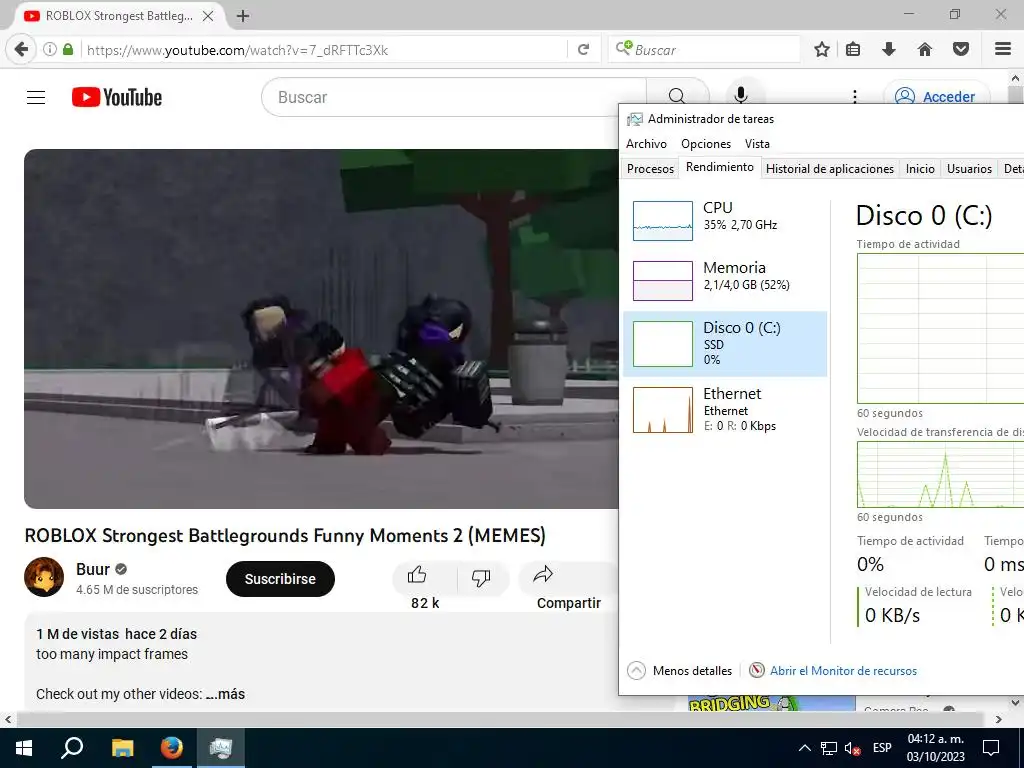Open the Opciones menu in Task Manager
The image size is (1024, 768).
706,144
